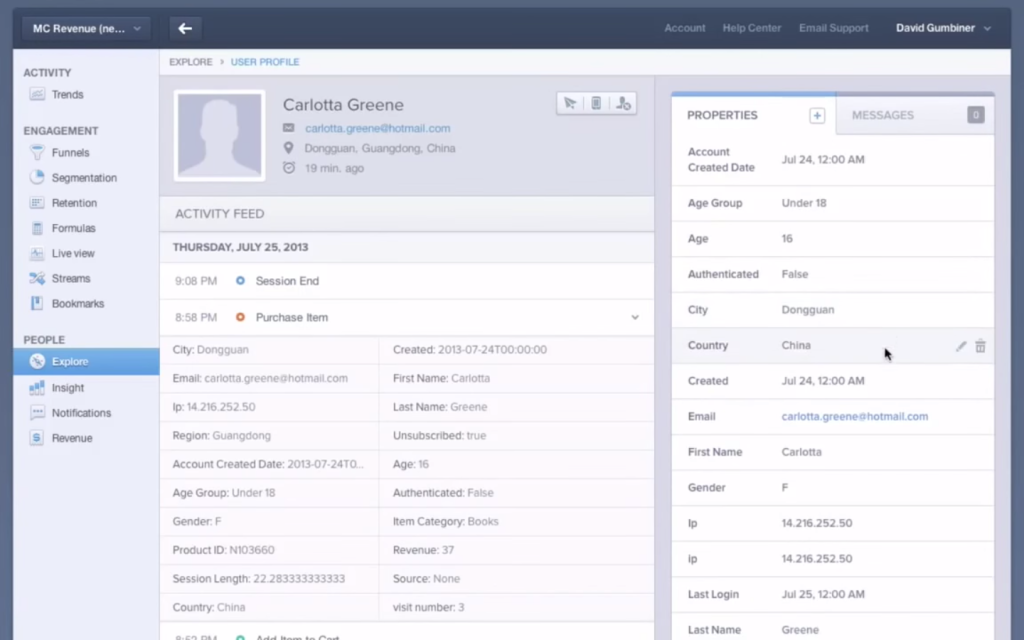Click Dongguan, Guangdong, China location text
The image size is (1024, 640).
pos(379,148)
